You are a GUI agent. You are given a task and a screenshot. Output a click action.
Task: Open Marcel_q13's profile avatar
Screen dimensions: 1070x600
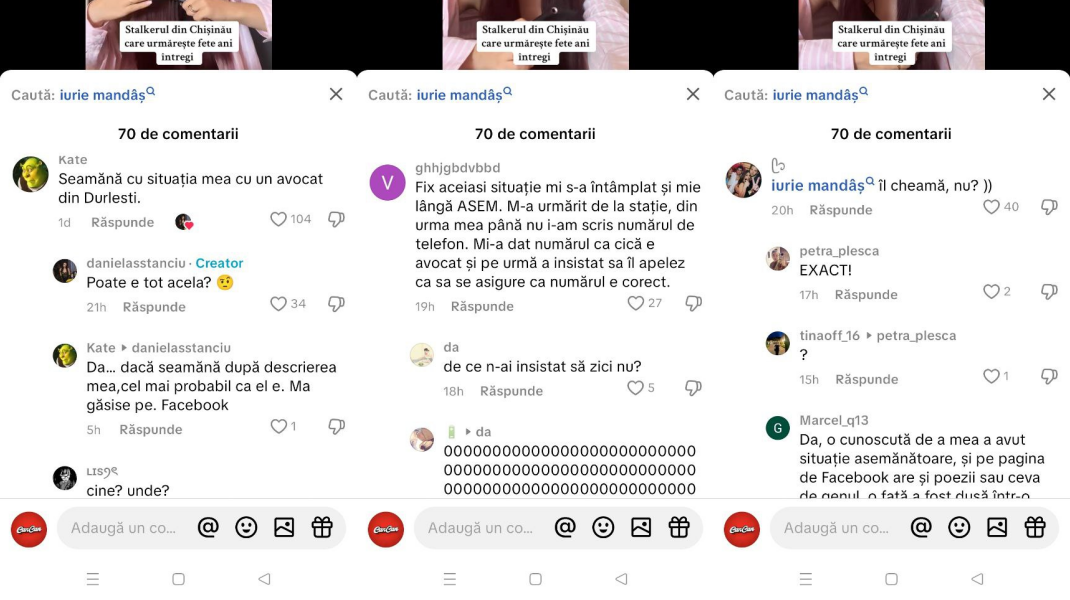pos(777,428)
